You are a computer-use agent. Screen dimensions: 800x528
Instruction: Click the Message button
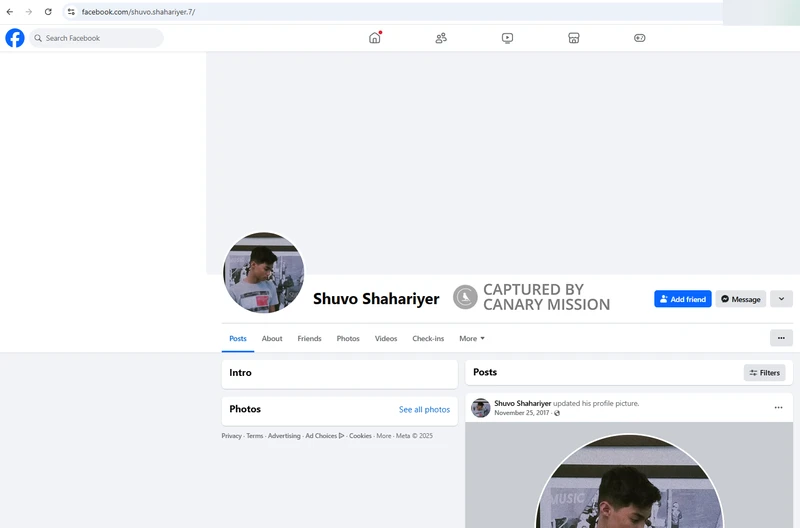pyautogui.click(x=740, y=299)
